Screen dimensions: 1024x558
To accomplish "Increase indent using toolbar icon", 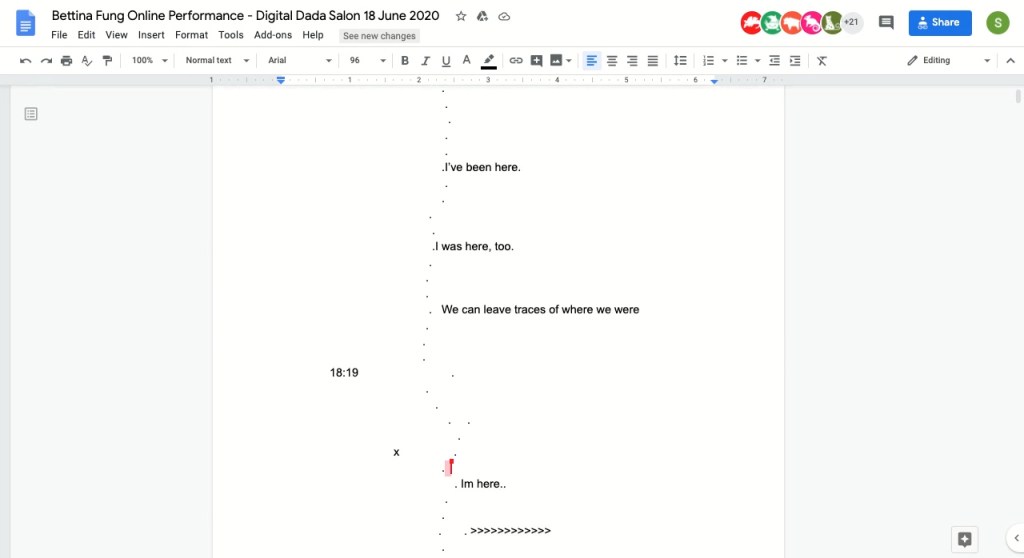I will pyautogui.click(x=795, y=61).
